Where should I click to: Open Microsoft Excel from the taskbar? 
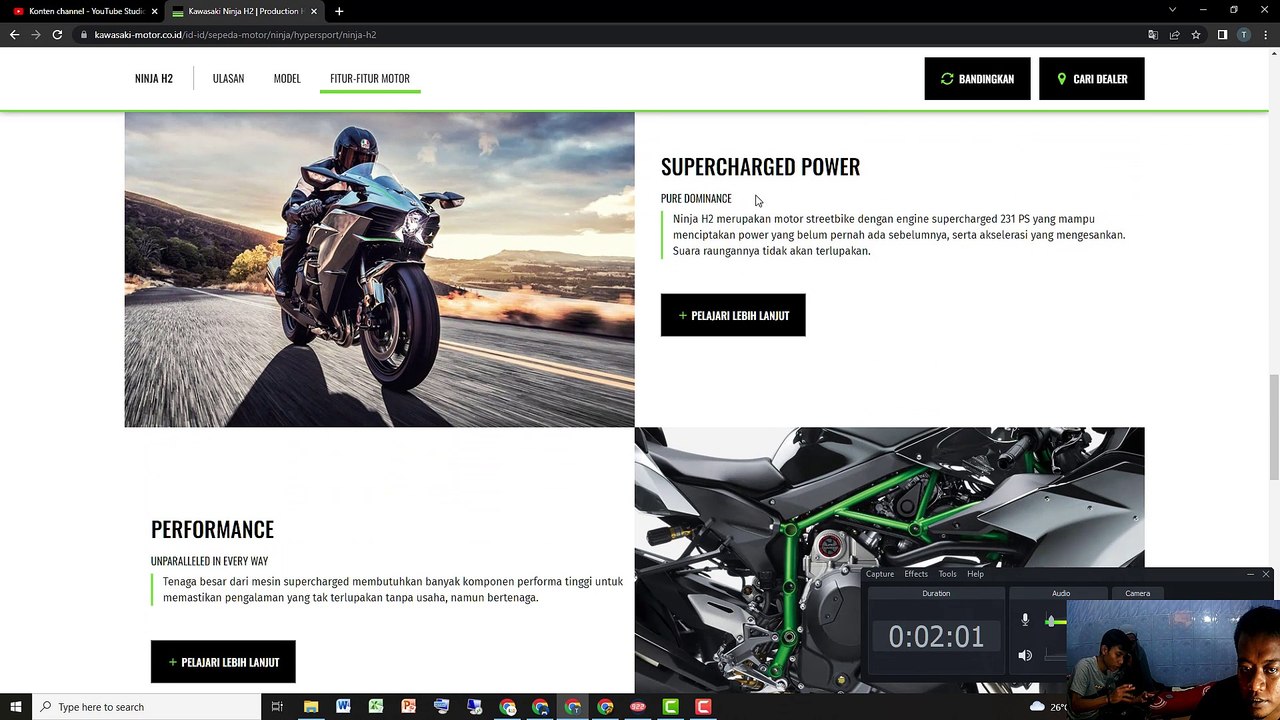[376, 707]
